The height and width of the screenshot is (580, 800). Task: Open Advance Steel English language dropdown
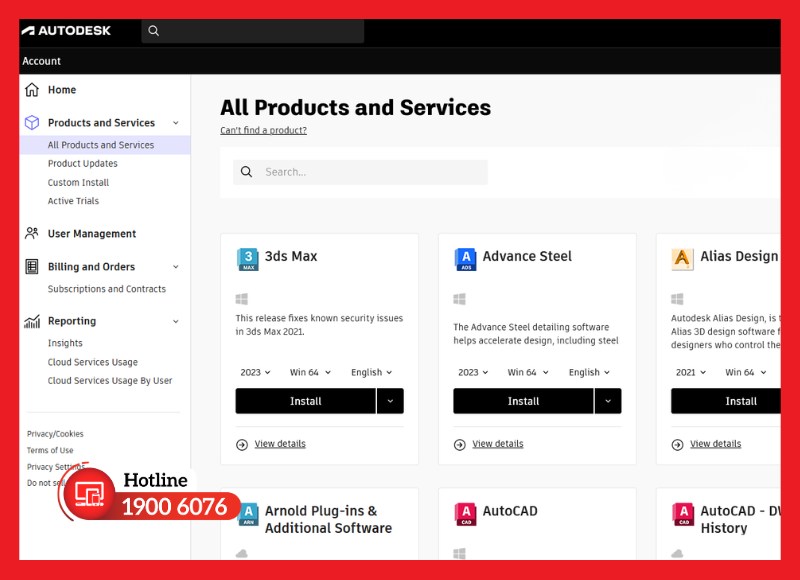click(x=589, y=372)
